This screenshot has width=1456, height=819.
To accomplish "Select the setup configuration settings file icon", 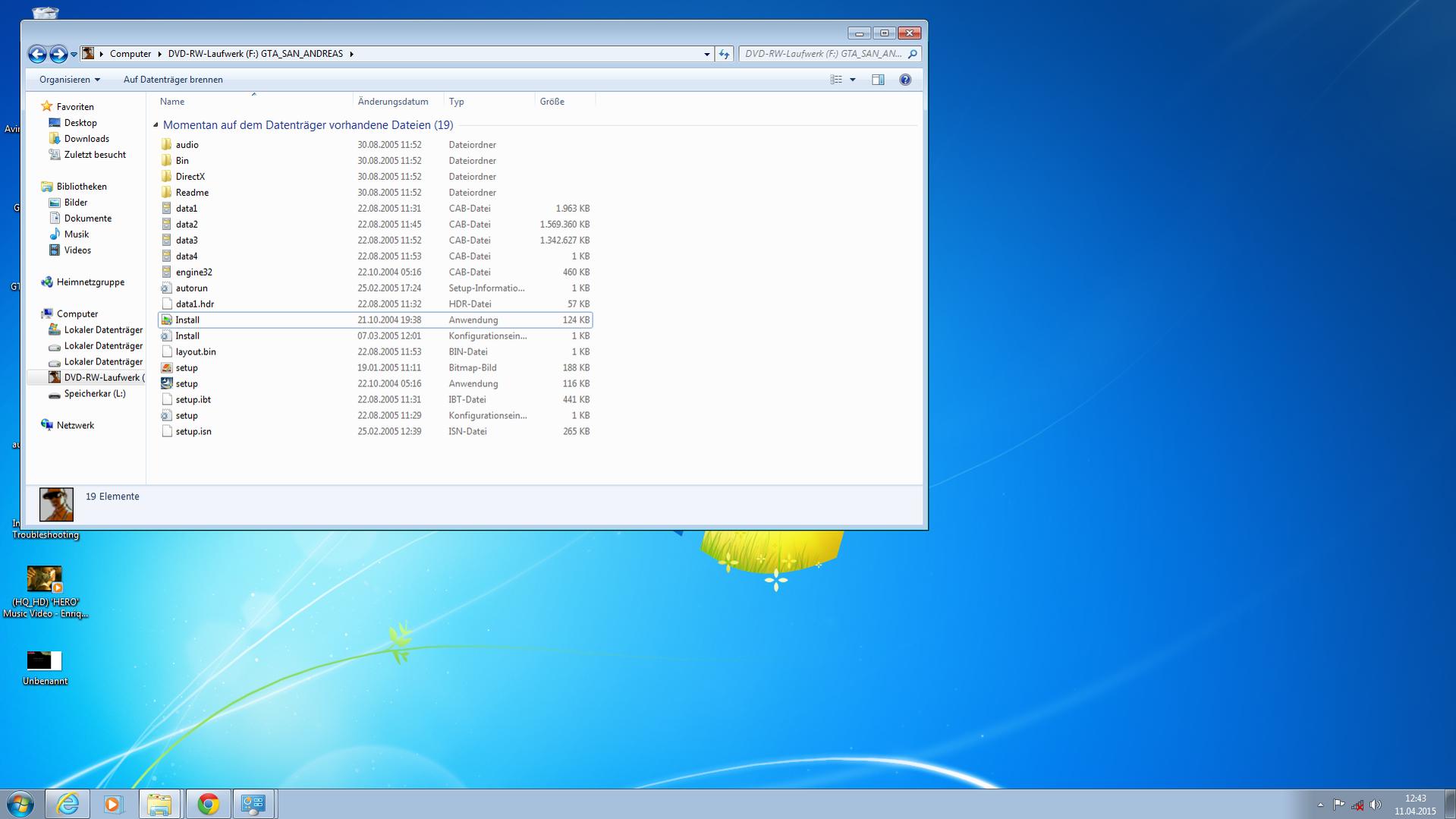I will pos(166,416).
